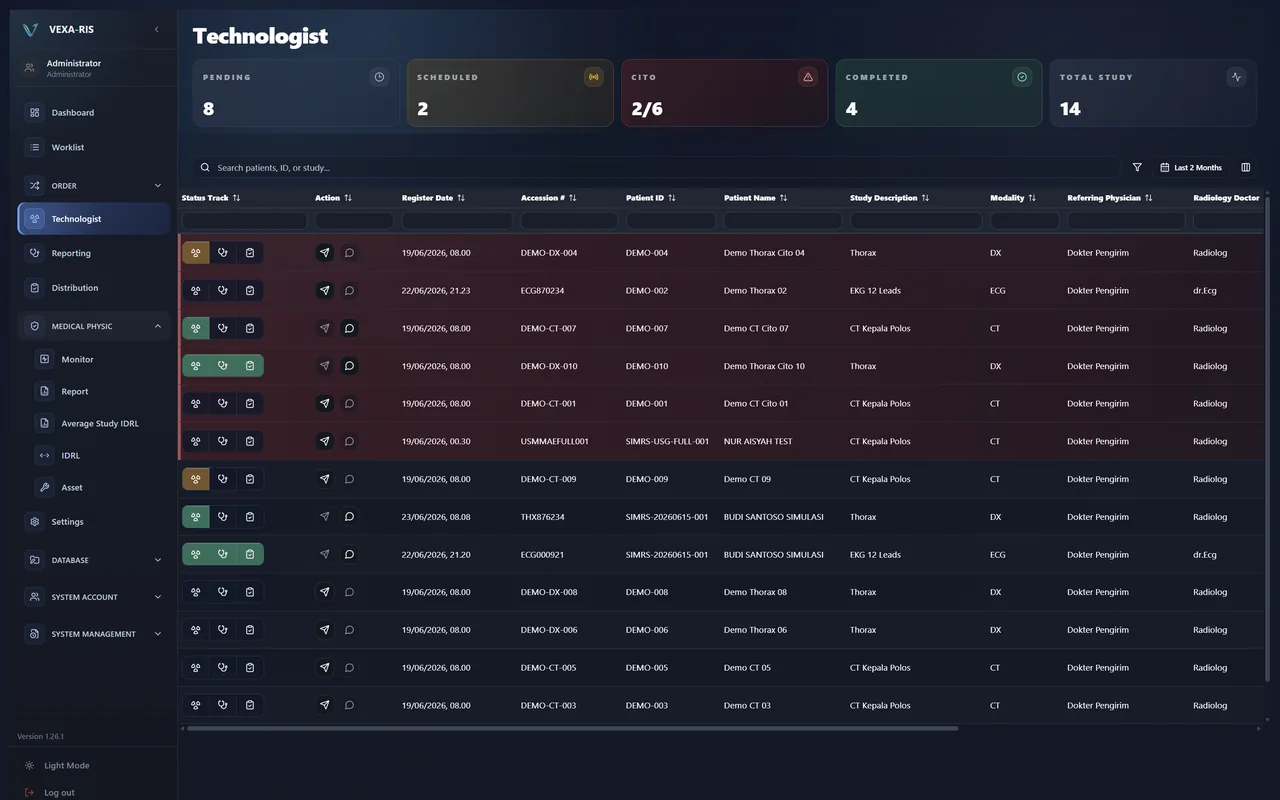Collapse the MEDICAL PHYSIC section
The width and height of the screenshot is (1280, 800).
(x=94, y=326)
